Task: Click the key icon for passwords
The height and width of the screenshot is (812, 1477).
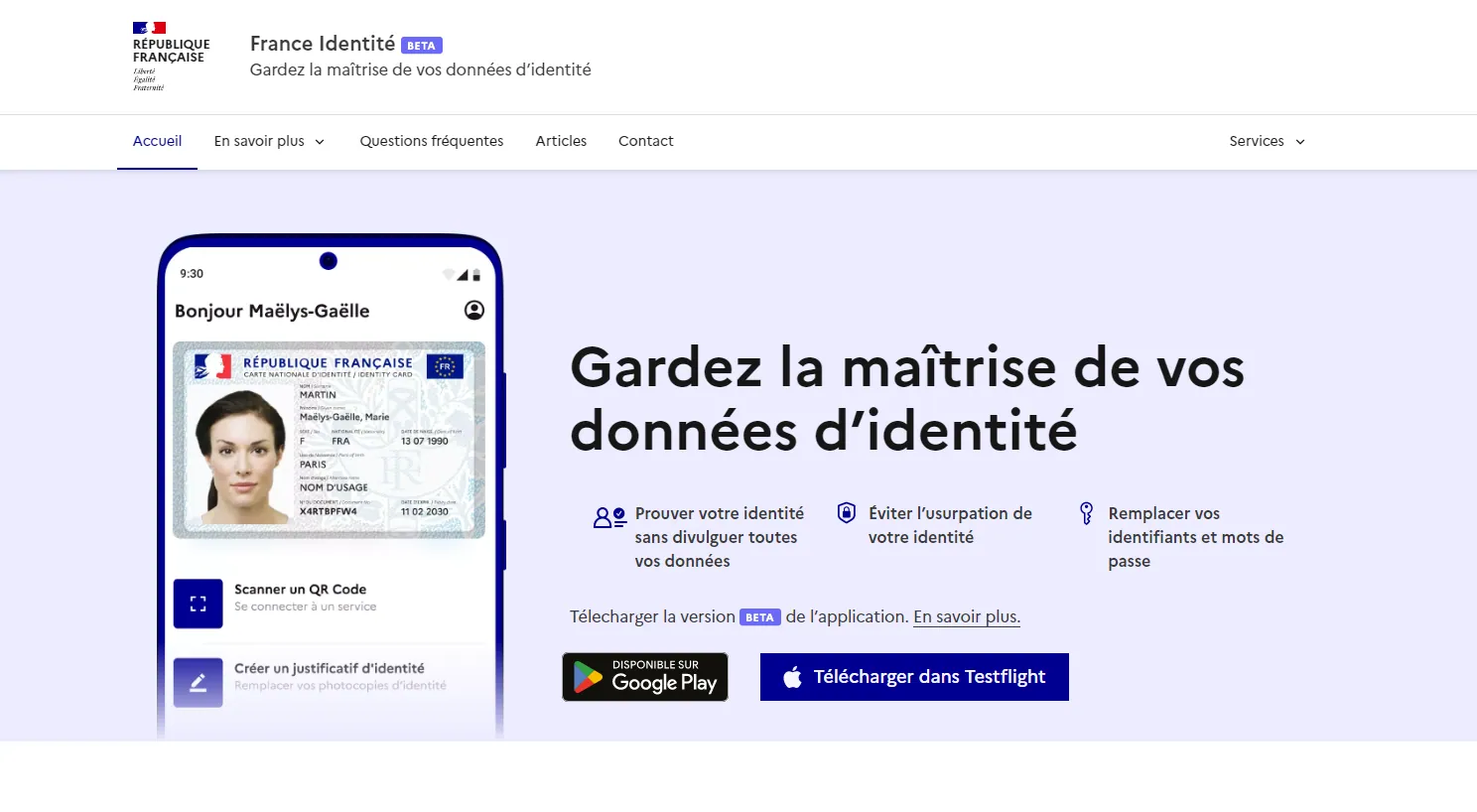Action: coord(1086,512)
